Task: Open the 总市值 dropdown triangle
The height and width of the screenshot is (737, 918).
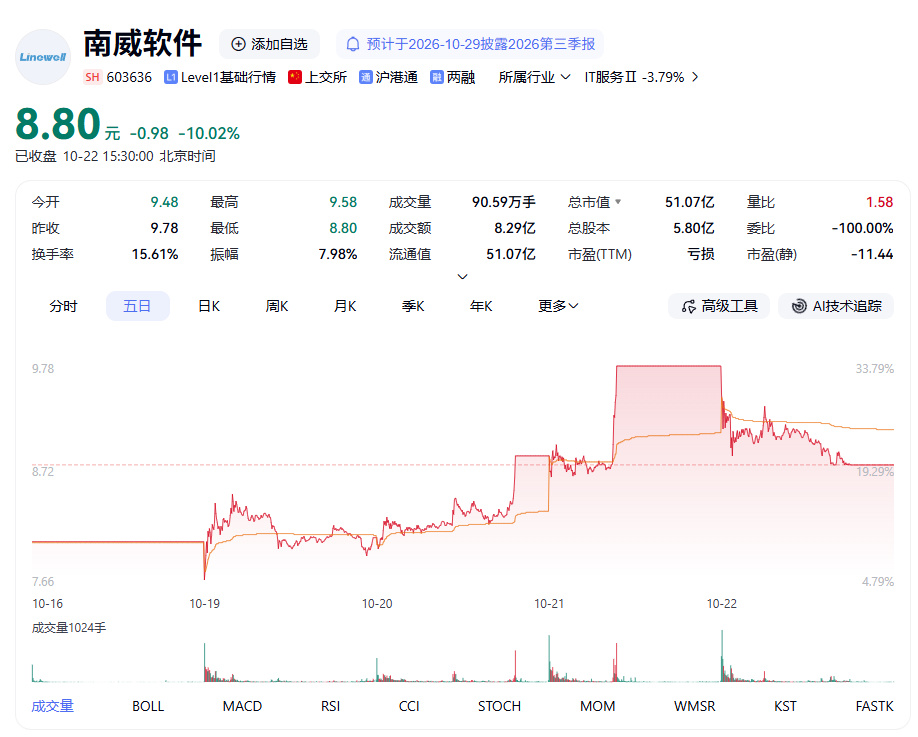Action: click(x=618, y=202)
